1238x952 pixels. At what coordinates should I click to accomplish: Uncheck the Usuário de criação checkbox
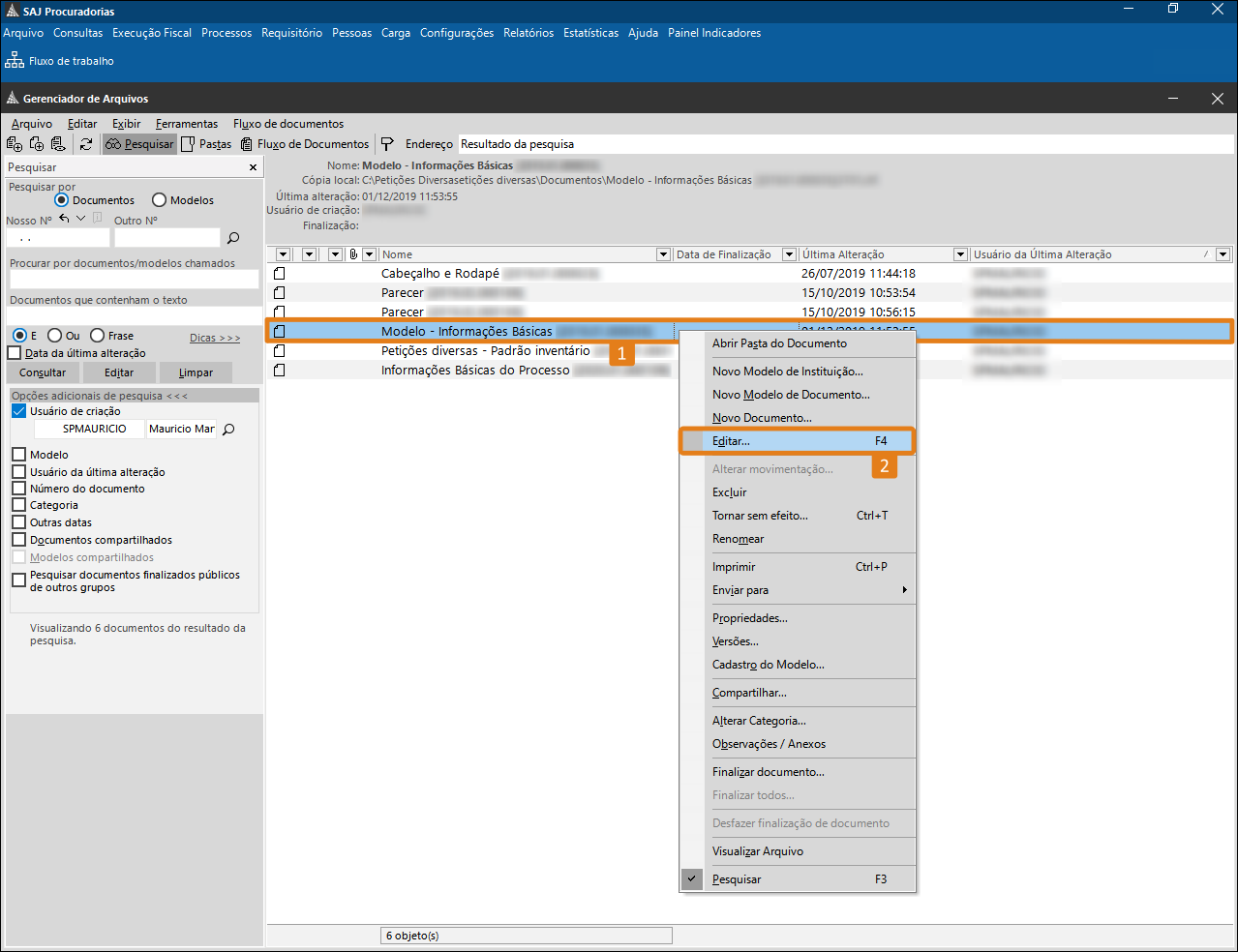pyautogui.click(x=18, y=411)
